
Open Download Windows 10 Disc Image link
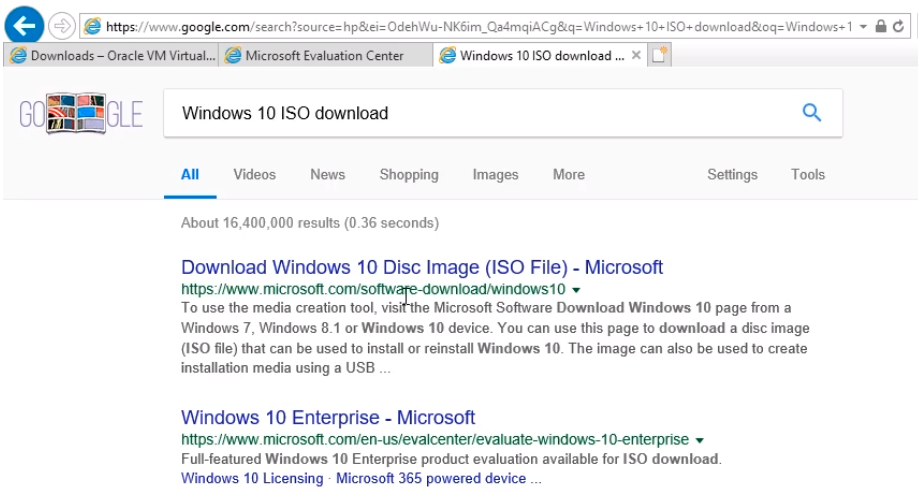pos(422,267)
